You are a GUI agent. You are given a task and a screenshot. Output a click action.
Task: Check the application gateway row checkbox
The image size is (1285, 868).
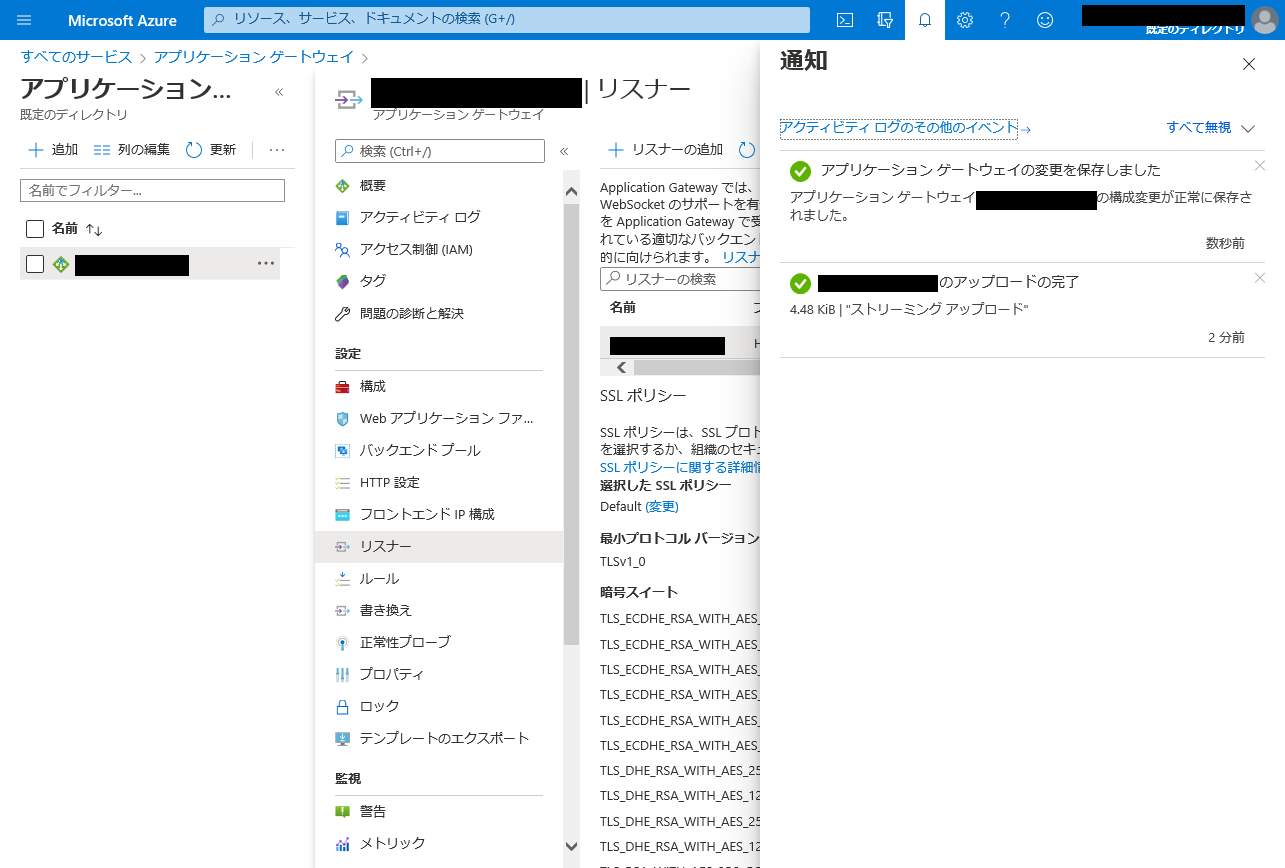(35, 264)
